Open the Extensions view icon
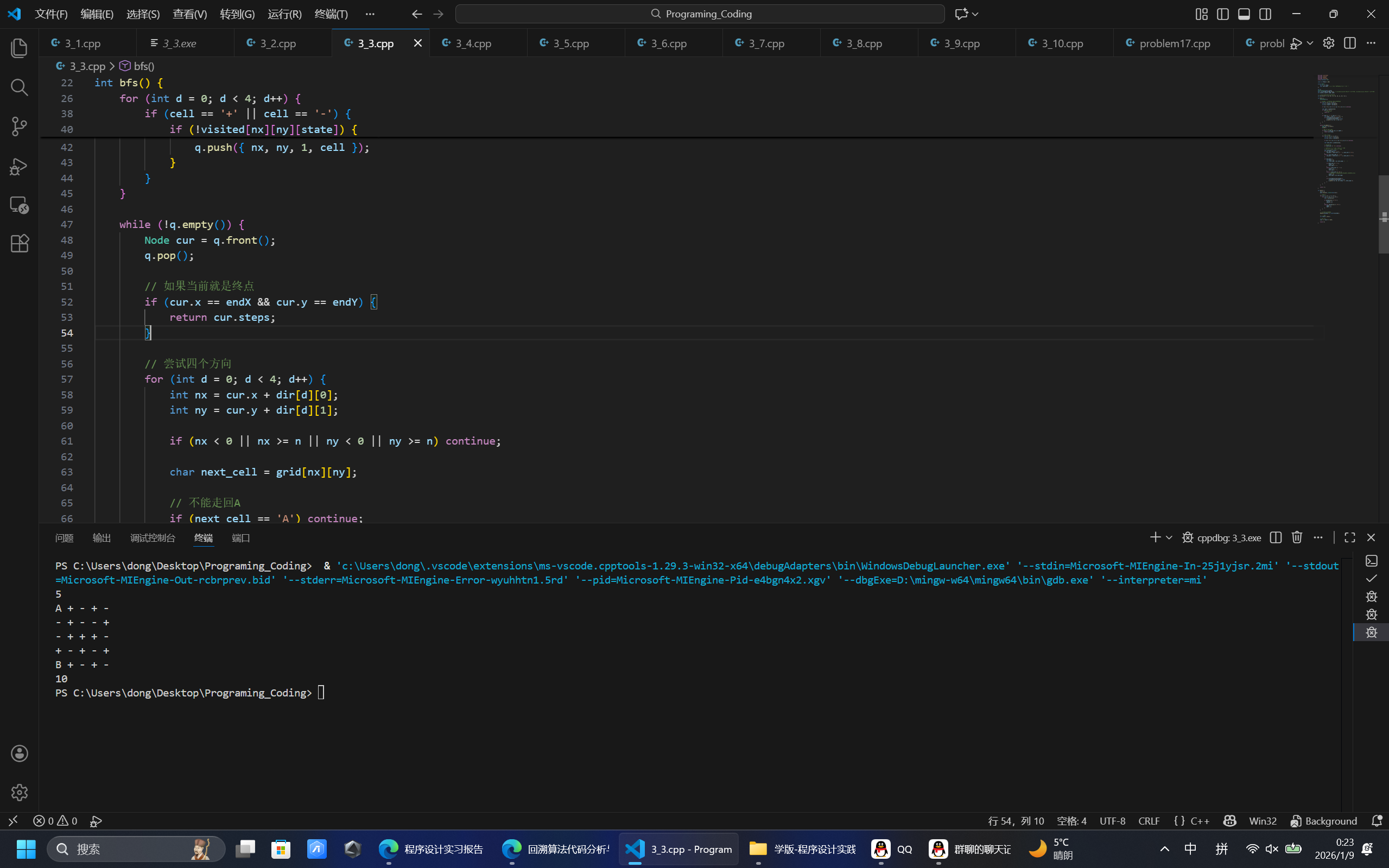 click(19, 243)
